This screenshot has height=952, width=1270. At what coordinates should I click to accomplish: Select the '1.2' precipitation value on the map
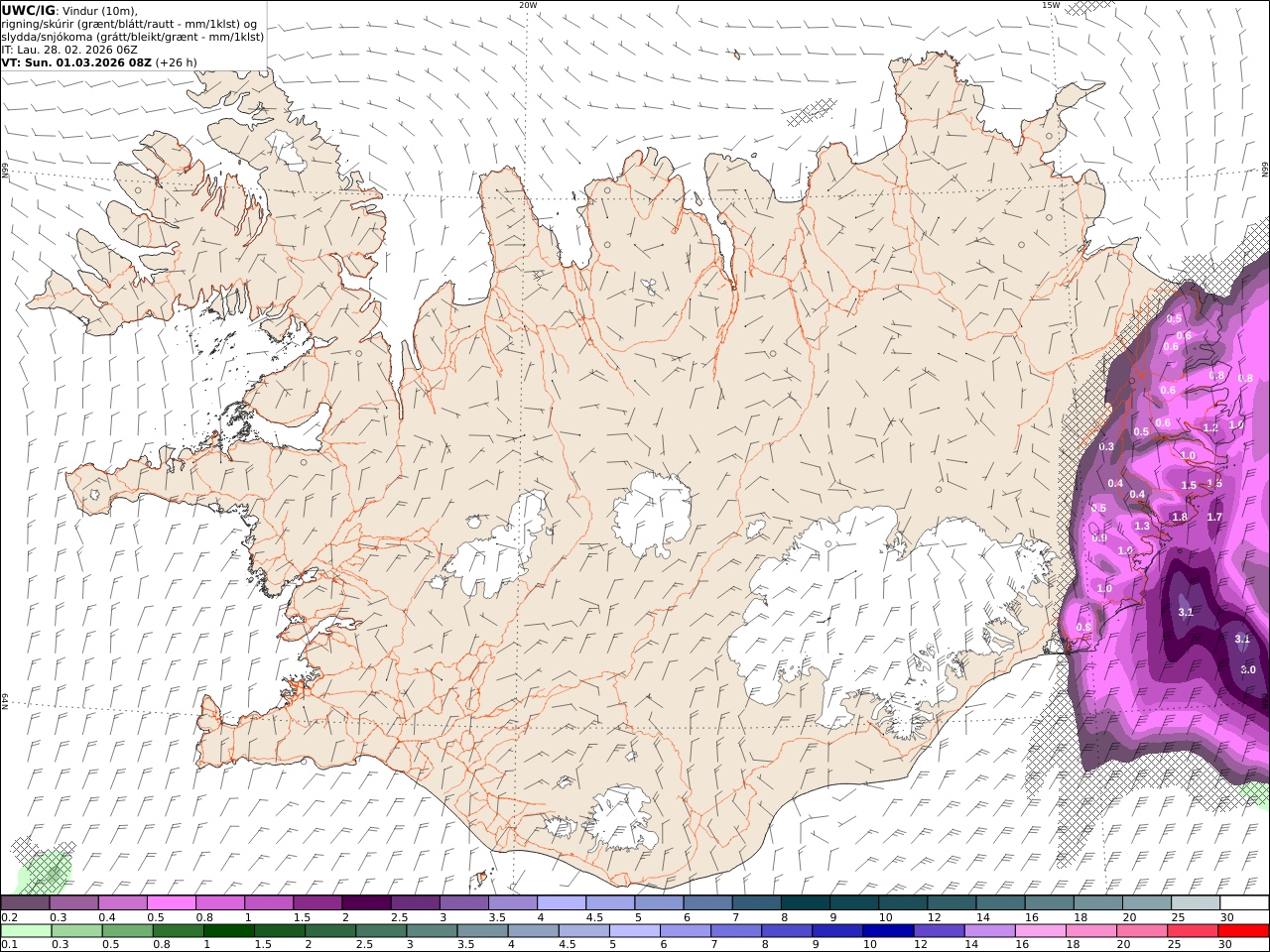point(1210,427)
